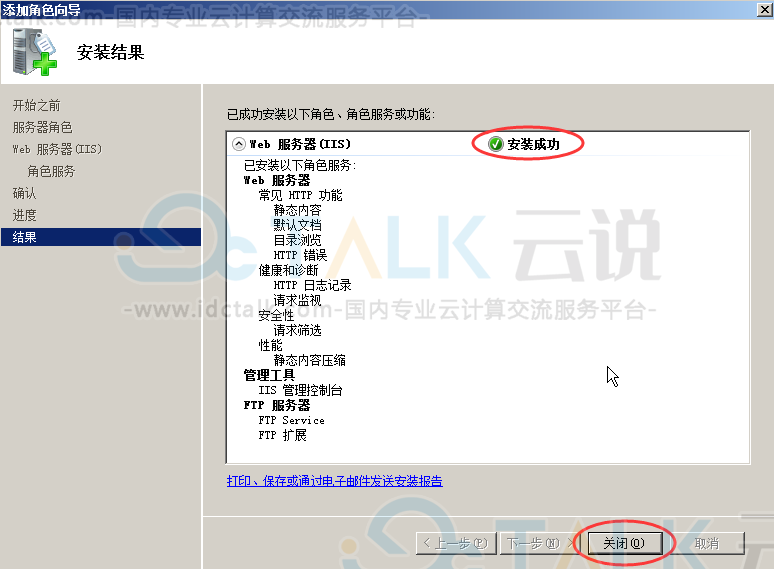Click FTP 扩展 entry

(282, 435)
